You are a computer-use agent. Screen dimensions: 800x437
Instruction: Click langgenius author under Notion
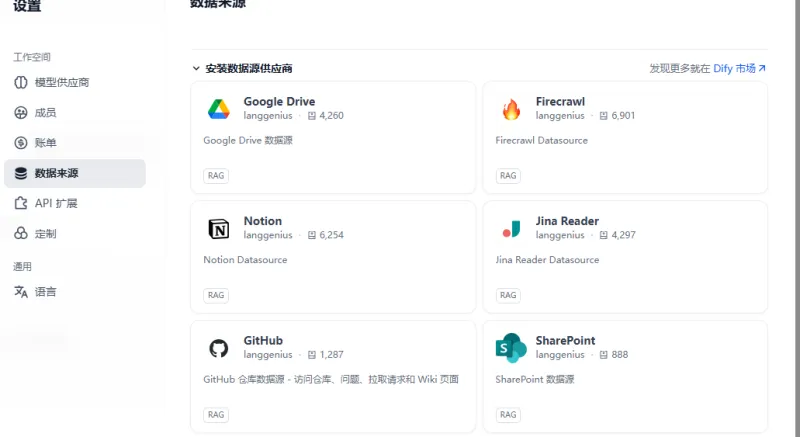(268, 235)
